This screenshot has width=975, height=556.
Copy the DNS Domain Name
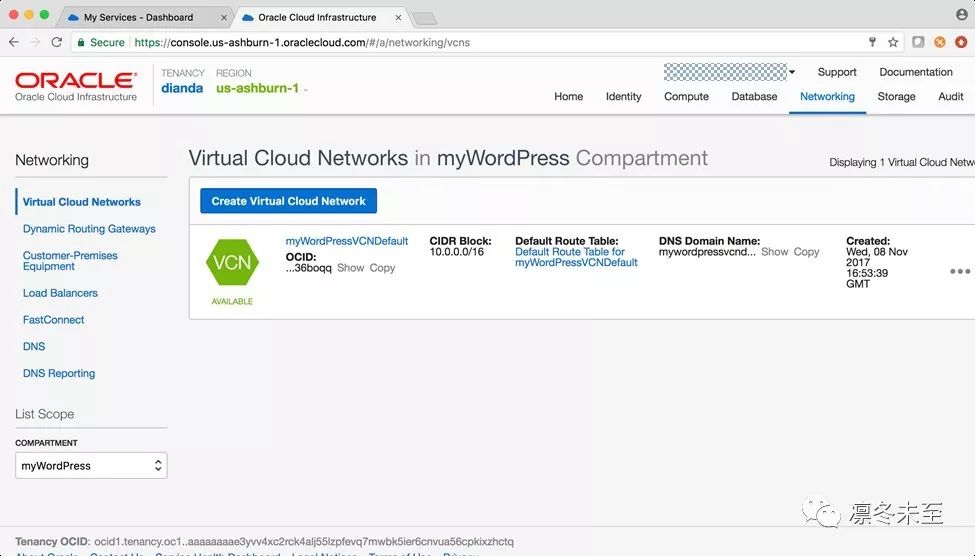click(806, 252)
